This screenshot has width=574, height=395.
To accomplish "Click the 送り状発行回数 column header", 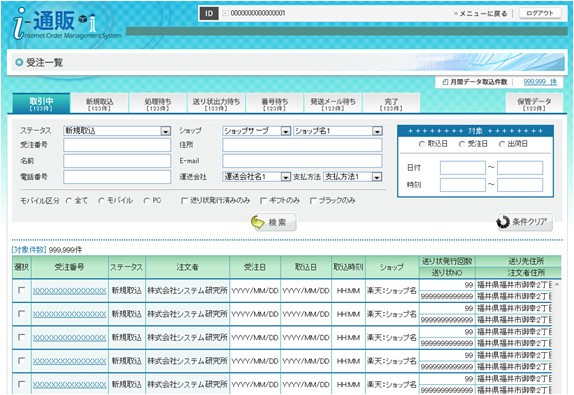I will [447, 261].
